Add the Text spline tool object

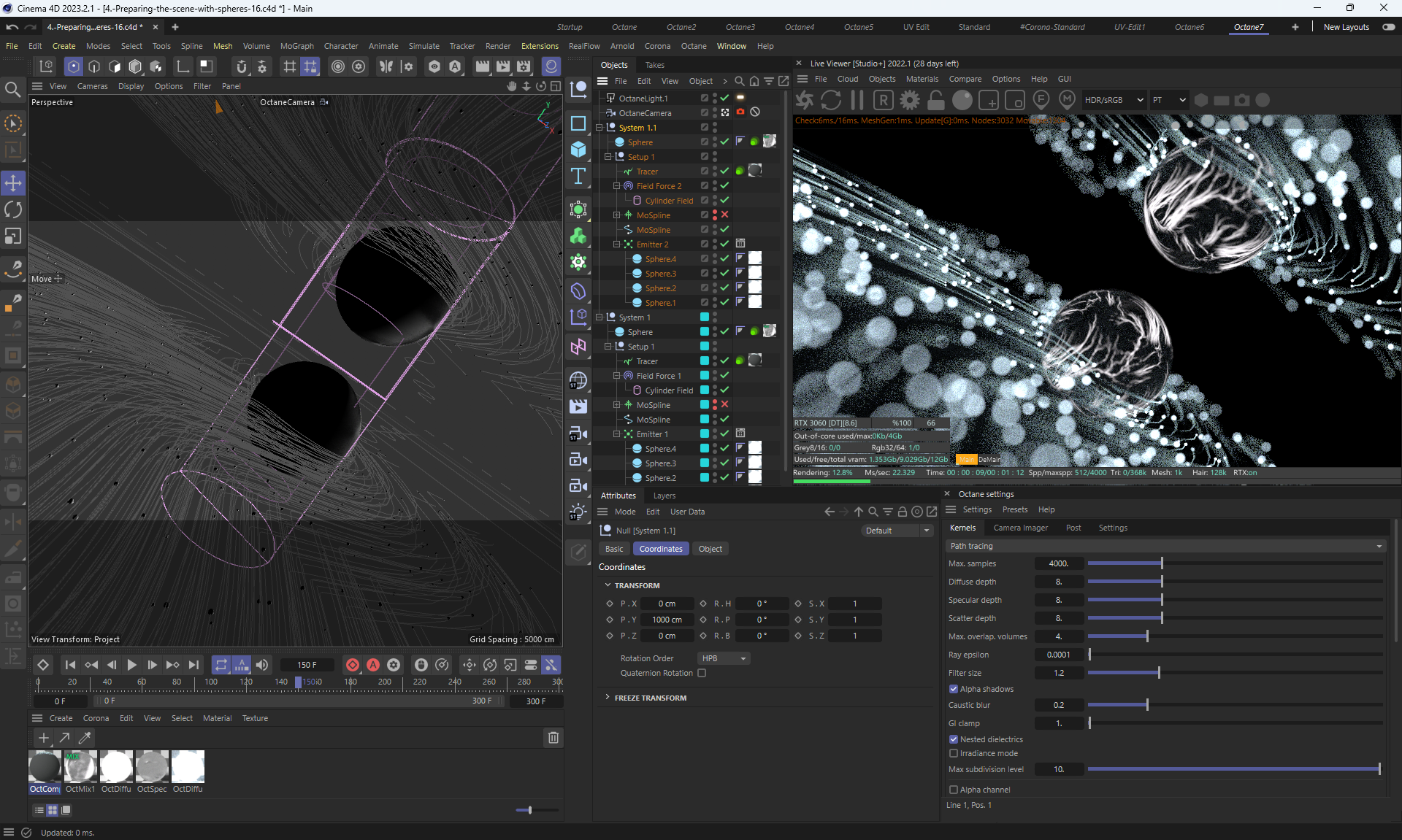click(578, 176)
